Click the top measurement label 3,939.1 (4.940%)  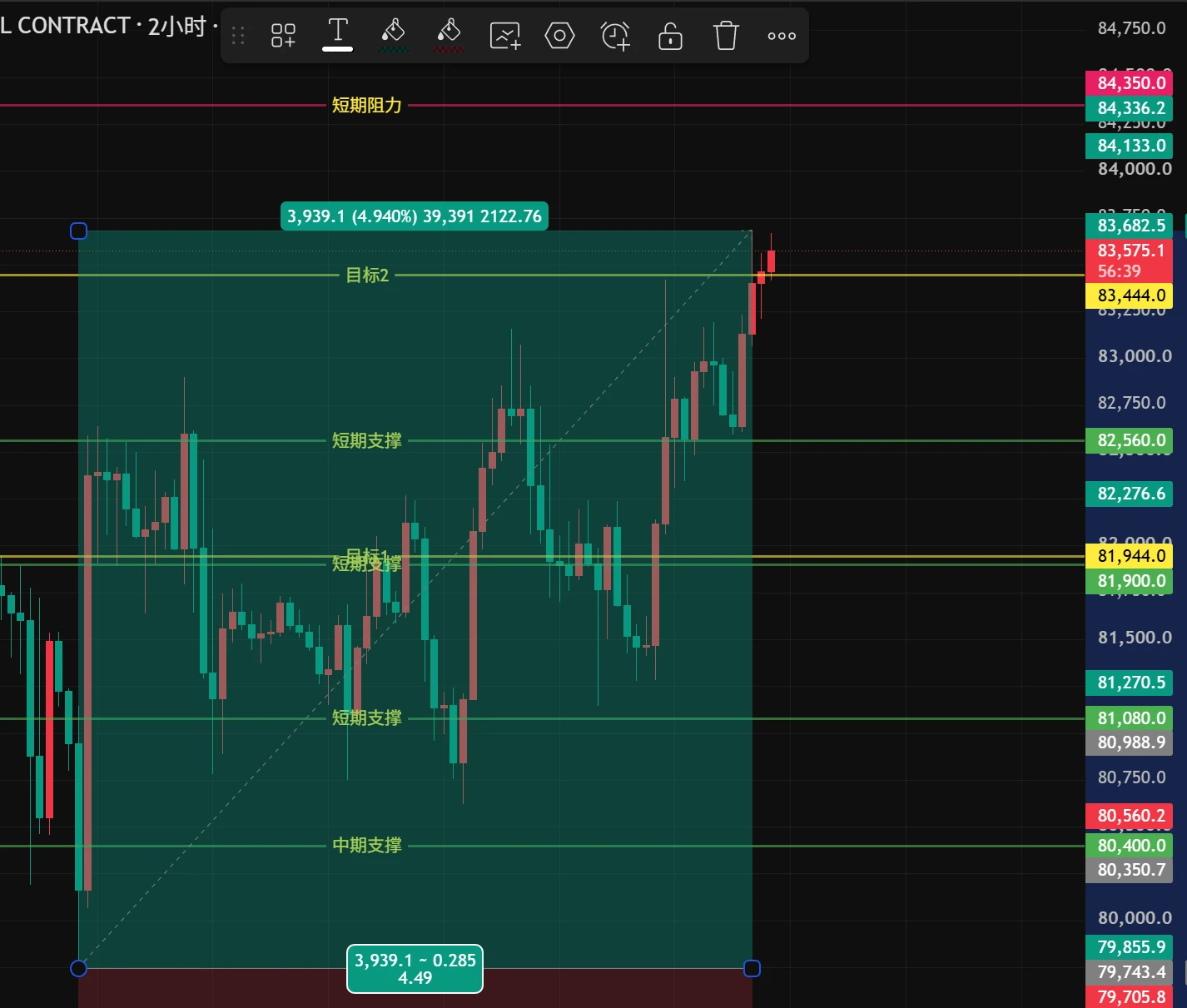pos(415,216)
